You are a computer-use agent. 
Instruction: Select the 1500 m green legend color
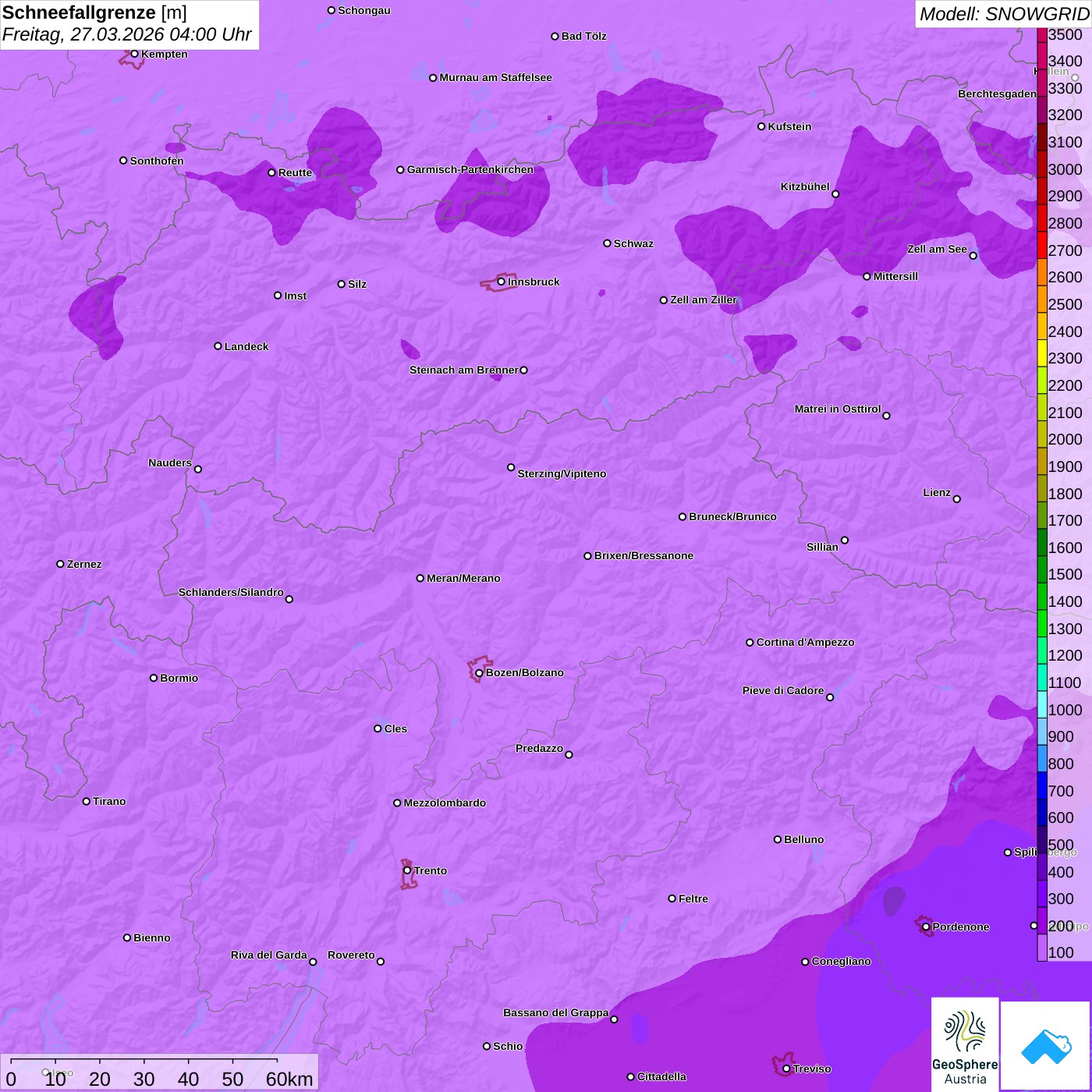(x=1042, y=569)
